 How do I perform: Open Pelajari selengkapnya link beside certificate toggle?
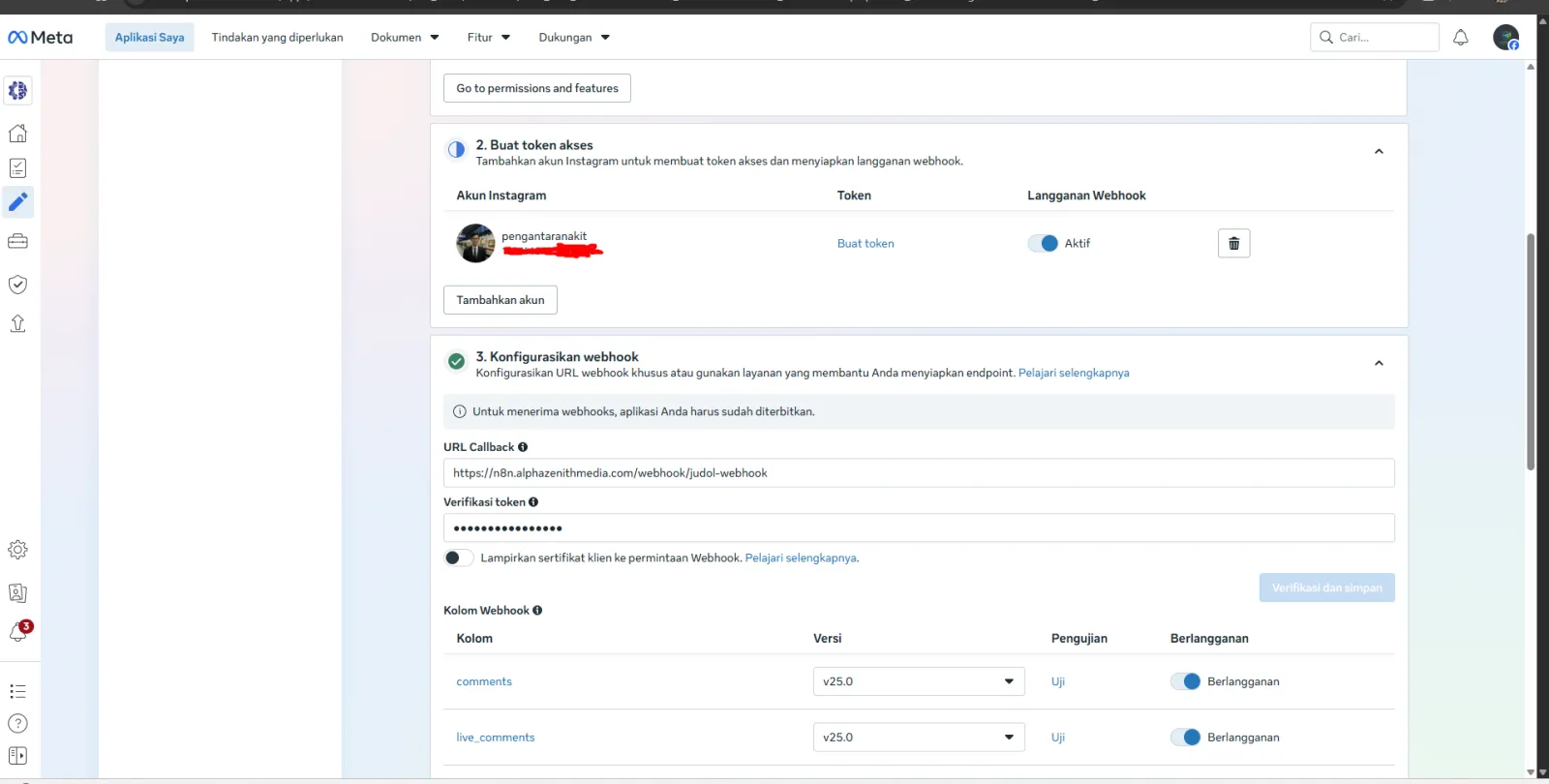click(801, 558)
